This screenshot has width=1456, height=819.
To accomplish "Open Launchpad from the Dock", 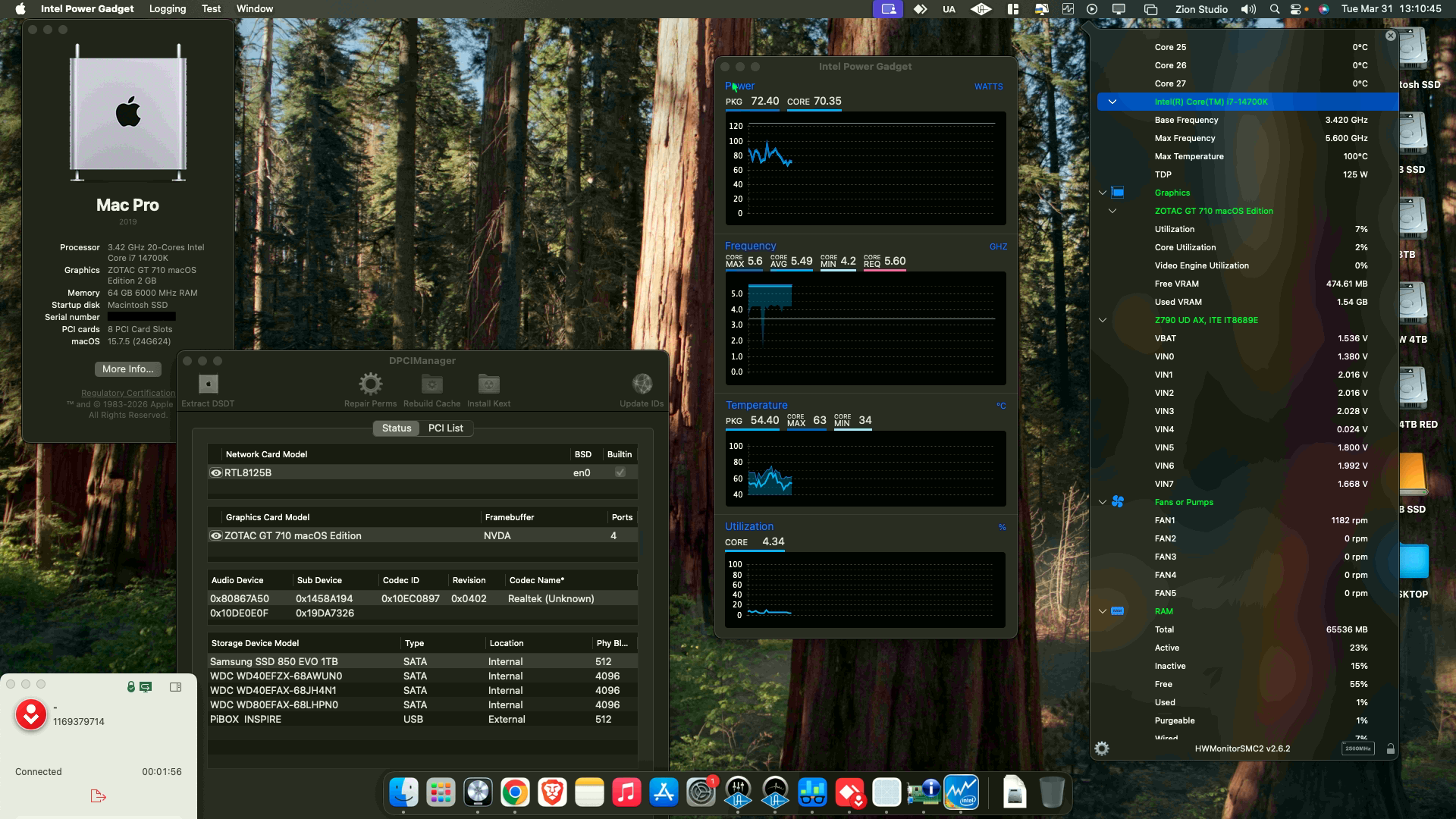I will click(x=441, y=792).
